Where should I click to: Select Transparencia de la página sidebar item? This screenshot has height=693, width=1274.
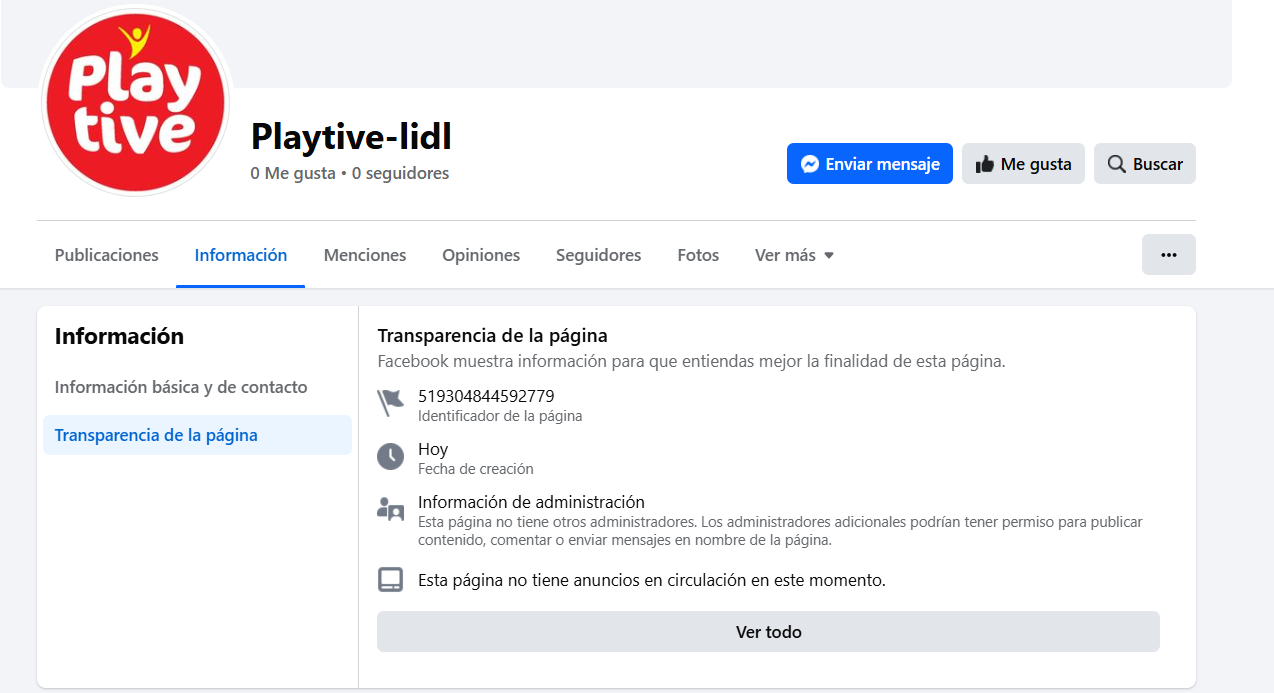(x=197, y=435)
